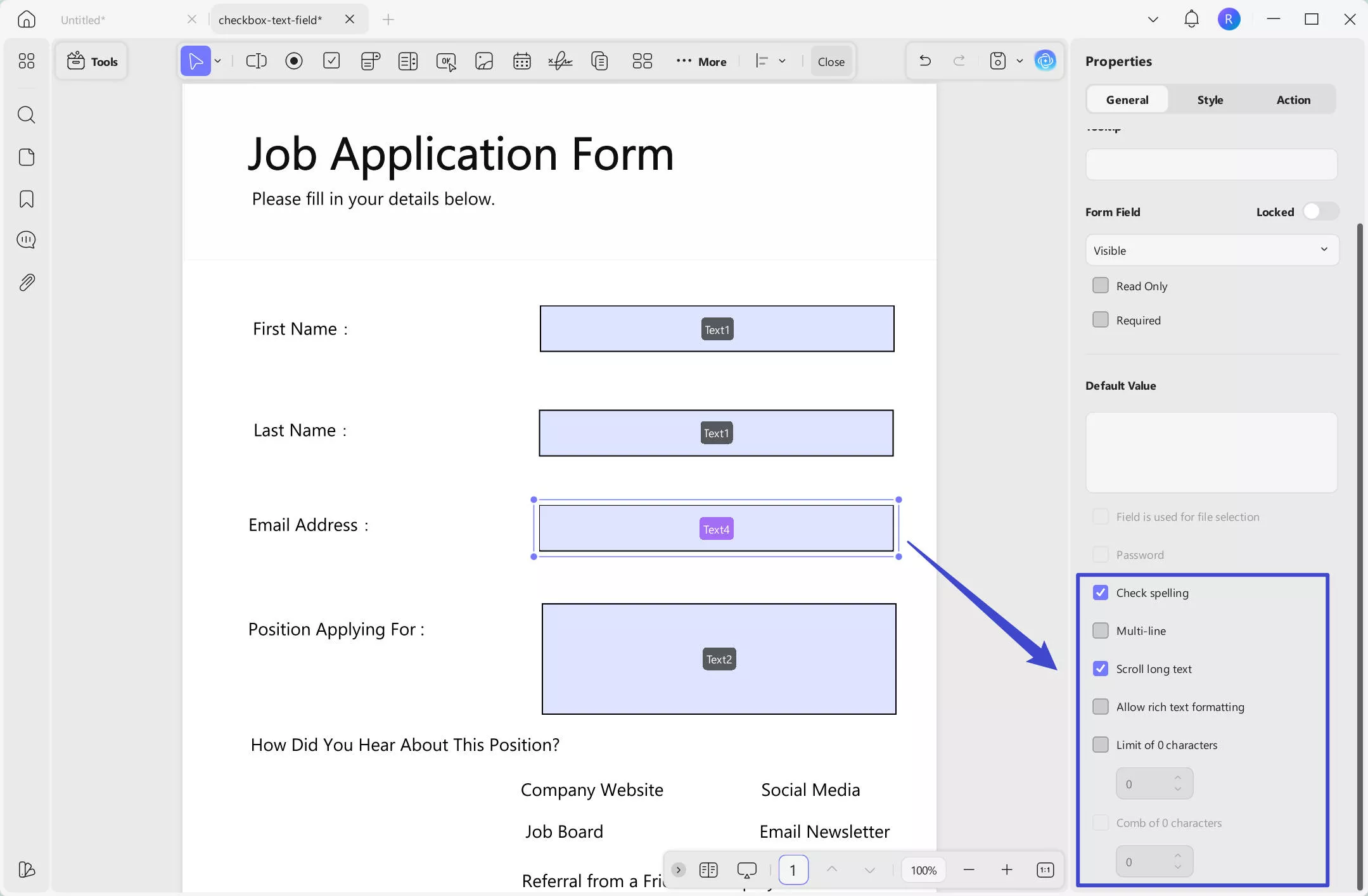
Task: Uncheck the Check spelling option
Action: [1101, 592]
